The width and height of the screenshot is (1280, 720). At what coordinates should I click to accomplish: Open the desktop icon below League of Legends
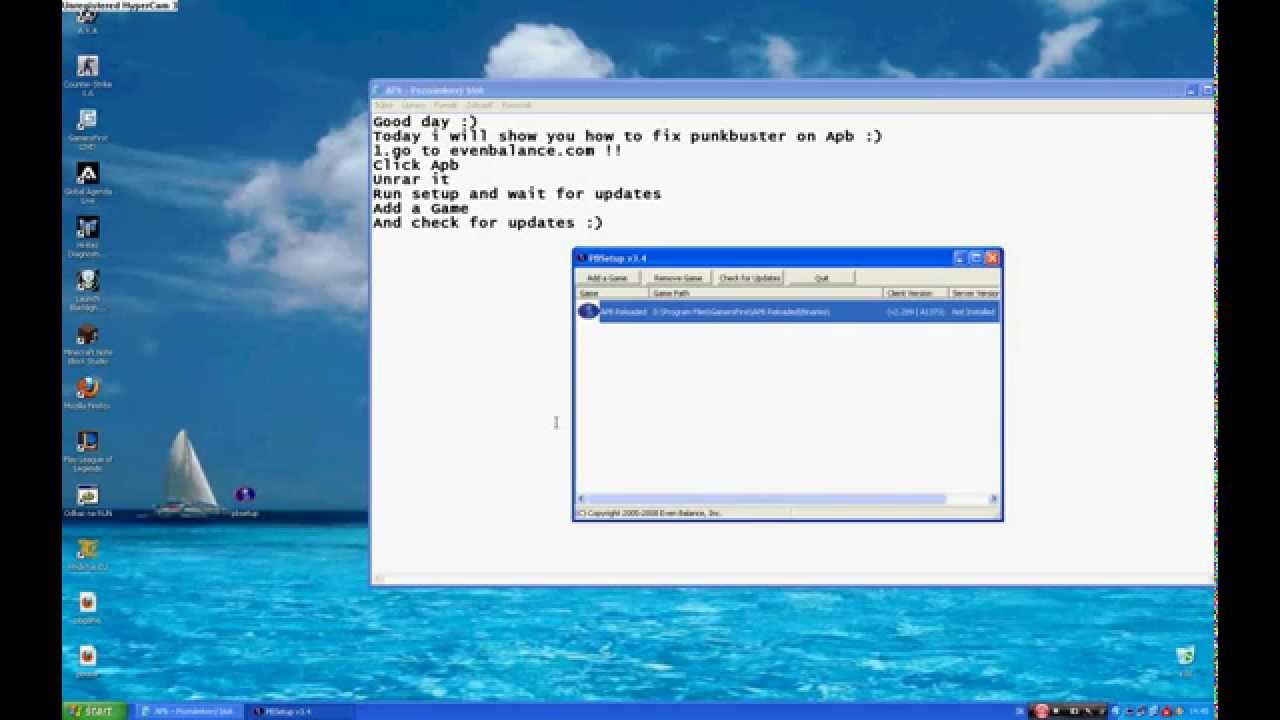87,500
